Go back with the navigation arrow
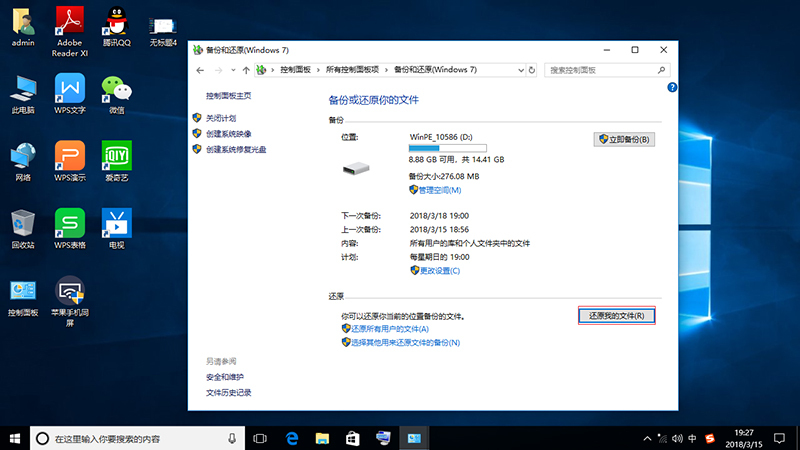The width and height of the screenshot is (800, 450). click(200, 70)
